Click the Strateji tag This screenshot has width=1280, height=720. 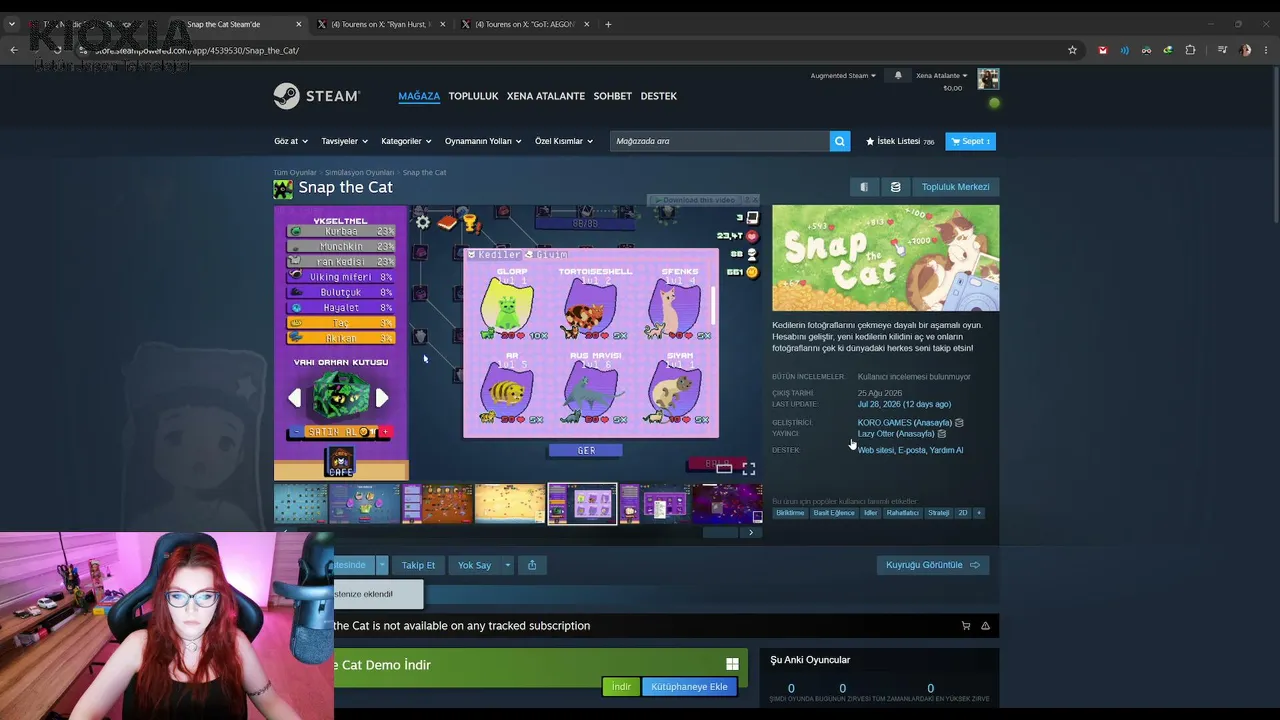[x=939, y=513]
